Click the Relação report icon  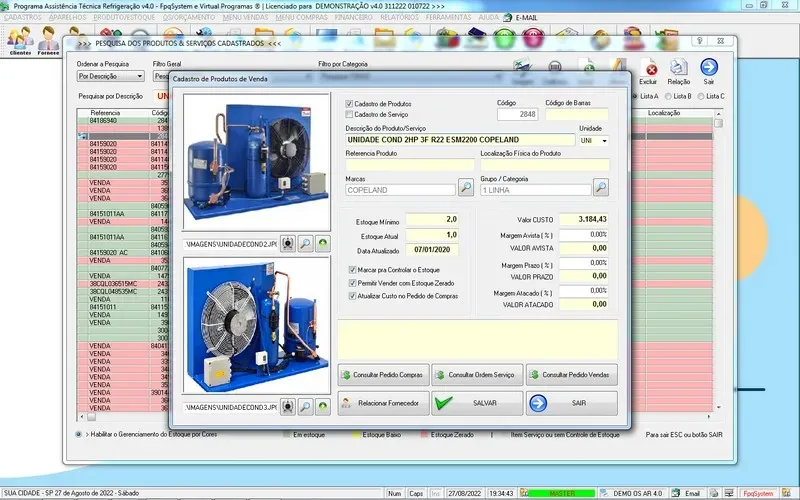(x=679, y=69)
